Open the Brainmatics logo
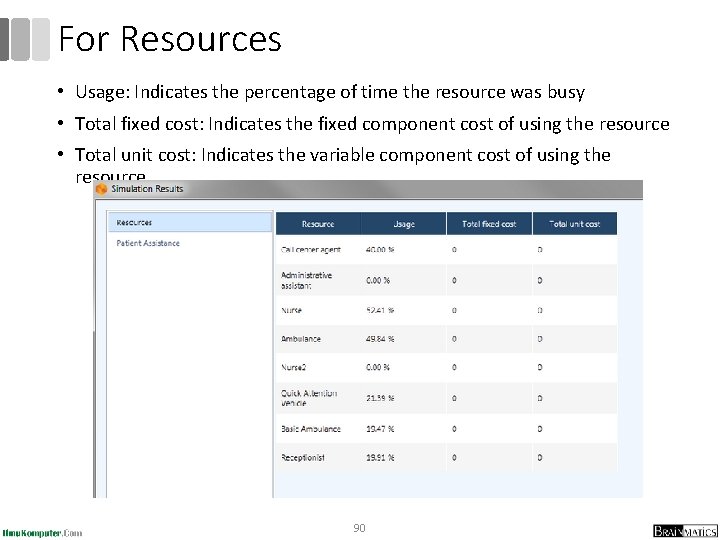The width and height of the screenshot is (720, 540). pos(685,531)
